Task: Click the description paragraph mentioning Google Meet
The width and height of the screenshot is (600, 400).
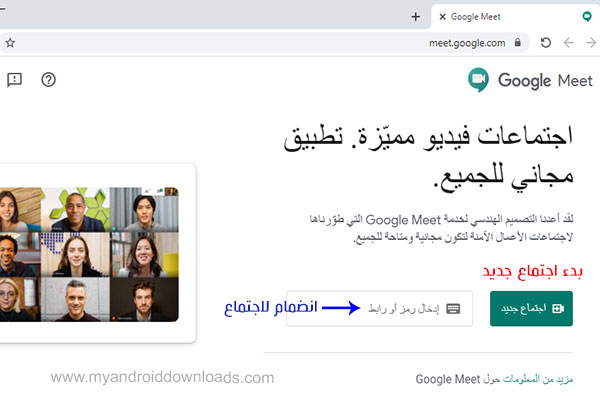Action: [441, 229]
